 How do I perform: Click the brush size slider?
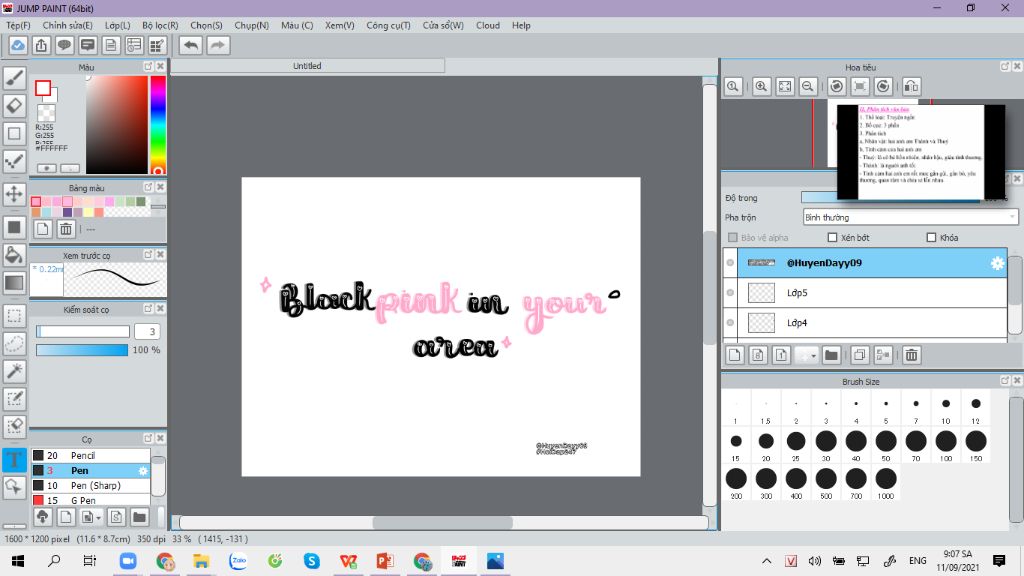click(x=83, y=332)
